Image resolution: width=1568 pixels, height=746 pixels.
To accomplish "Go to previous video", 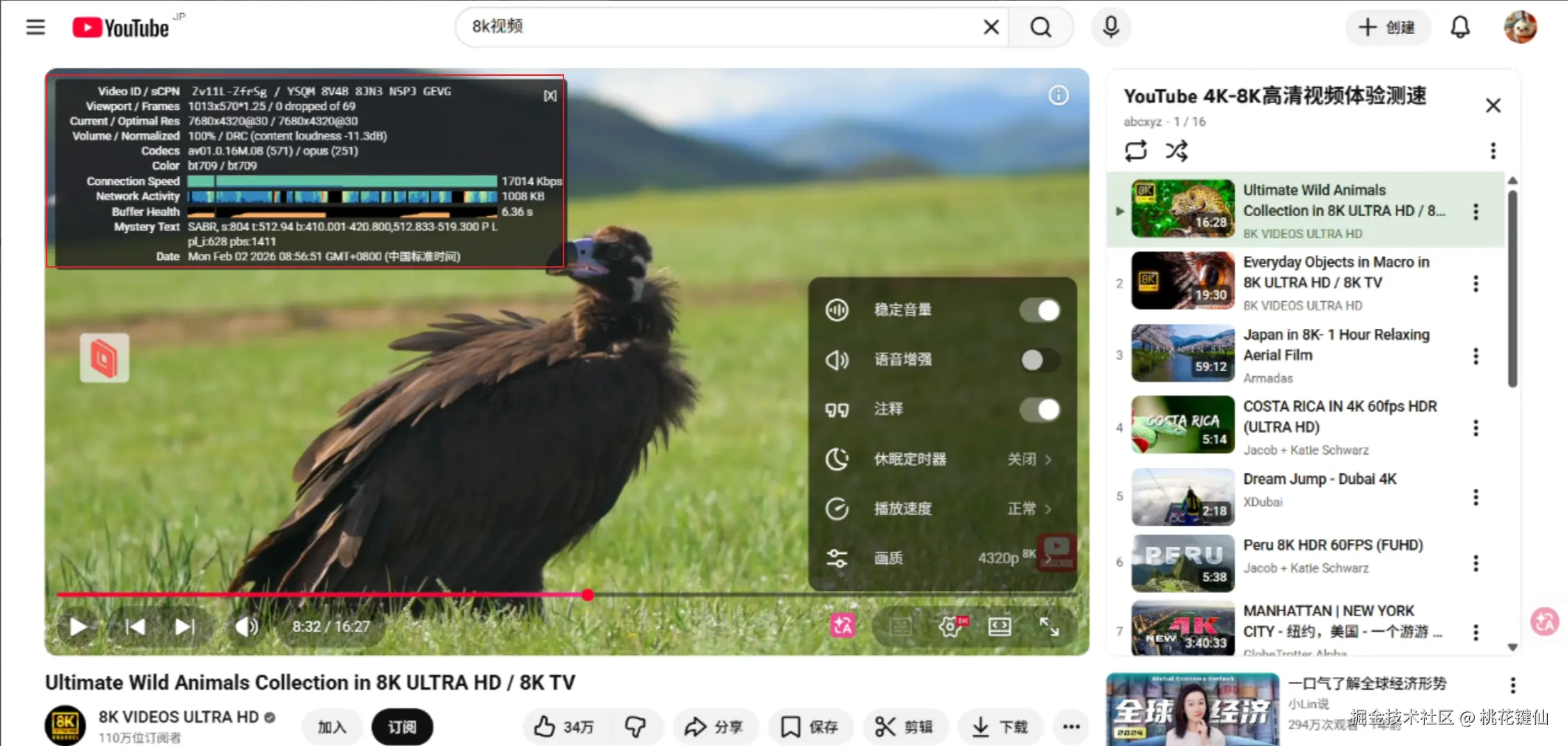I will pyautogui.click(x=134, y=626).
